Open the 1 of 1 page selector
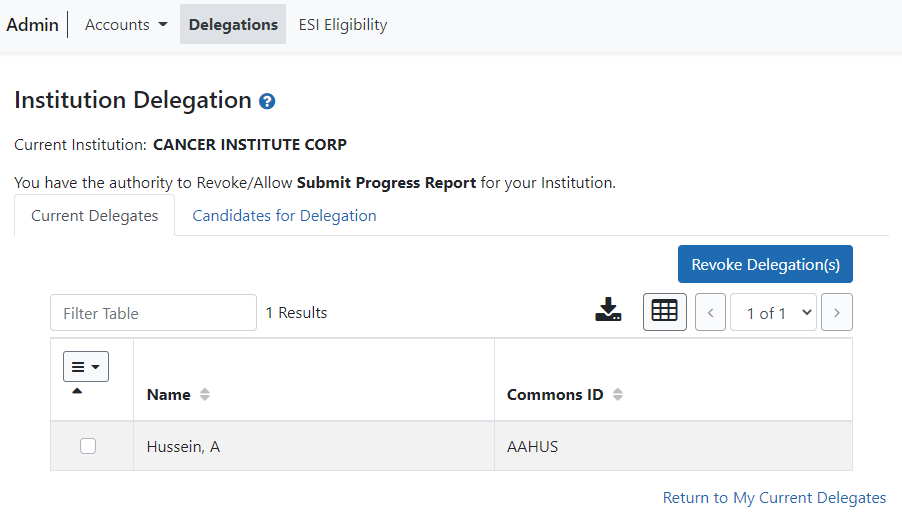902x517 pixels. [x=773, y=312]
